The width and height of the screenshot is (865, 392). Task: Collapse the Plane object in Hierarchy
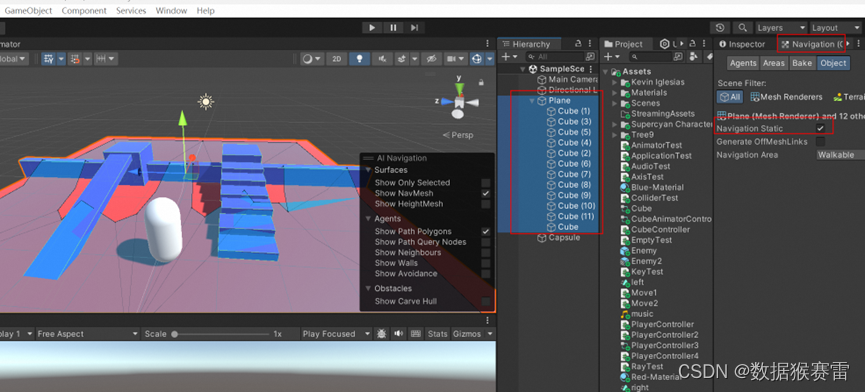point(532,101)
